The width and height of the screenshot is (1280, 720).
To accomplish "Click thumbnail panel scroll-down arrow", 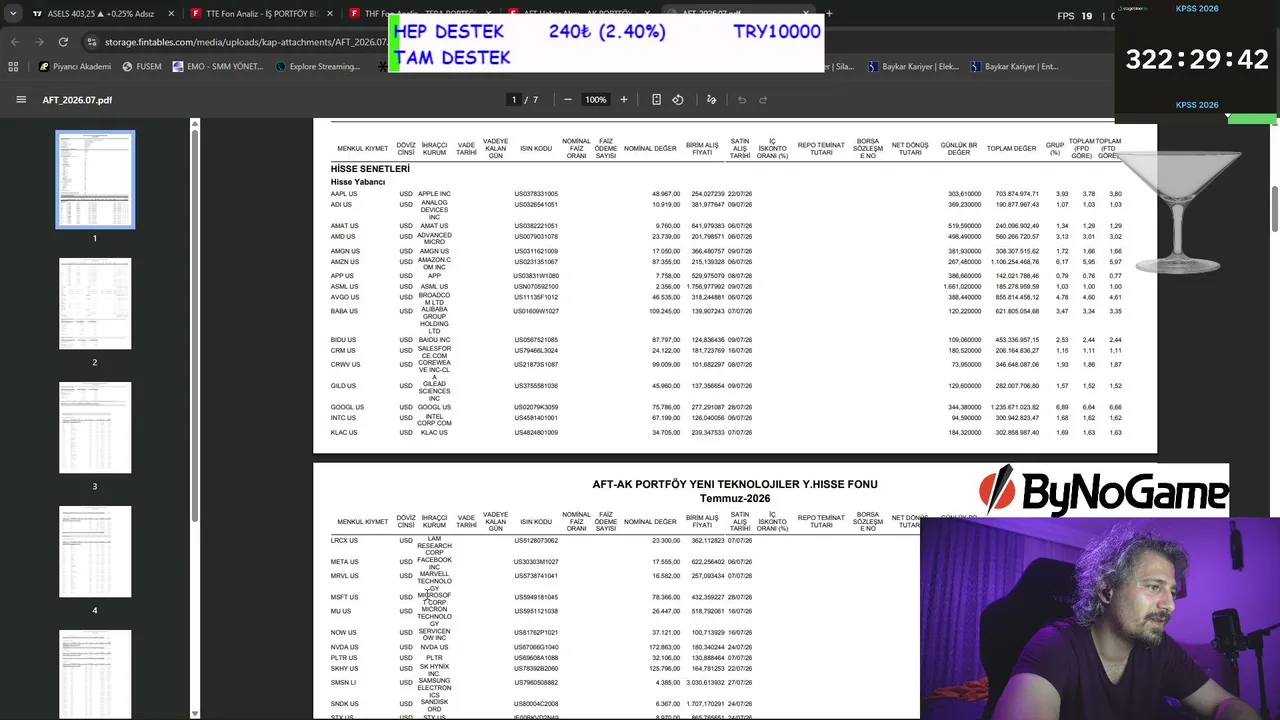I will click(194, 714).
